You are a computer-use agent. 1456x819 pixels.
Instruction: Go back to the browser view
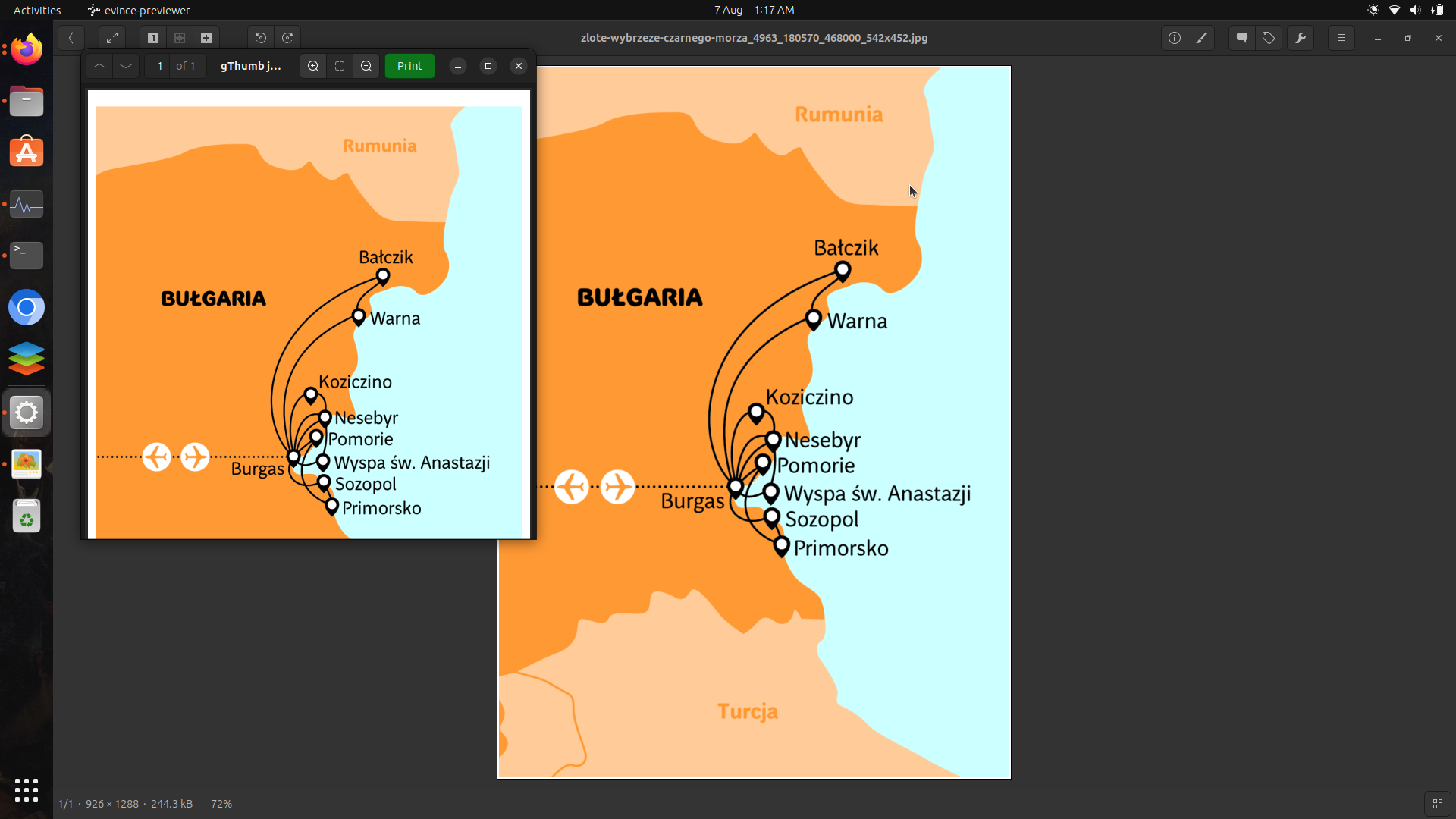tap(71, 38)
